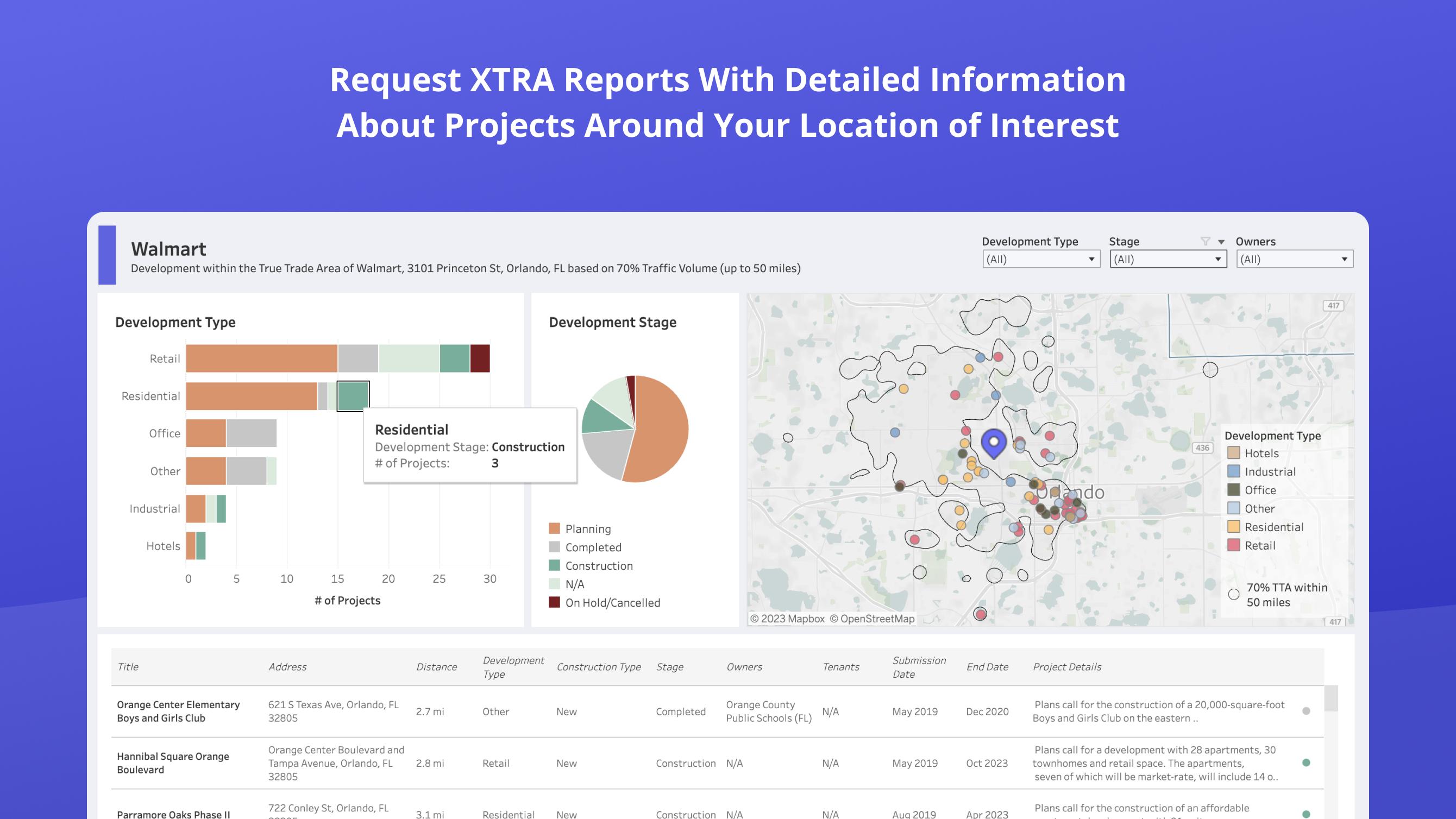Click the gray status dot for Orange Center row
Screen dimensions: 1456x819
tap(1306, 711)
